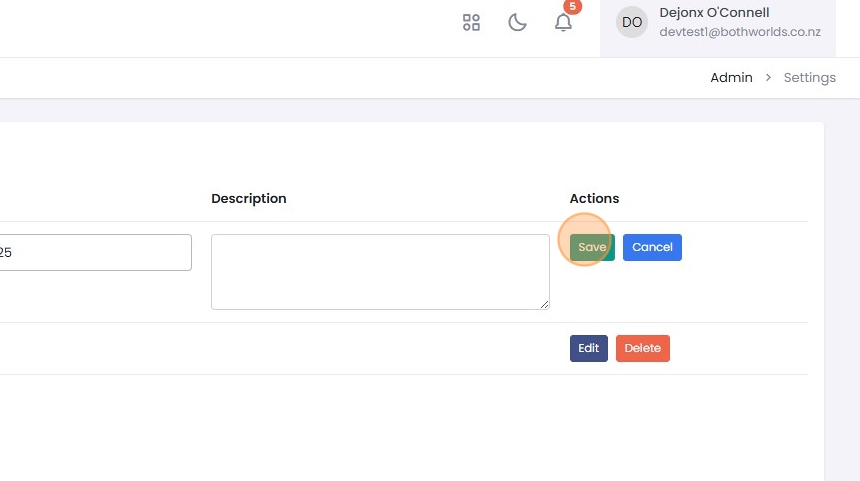The height and width of the screenshot is (481, 860).
Task: Open the apps grid menu icon
Action: pos(471,22)
